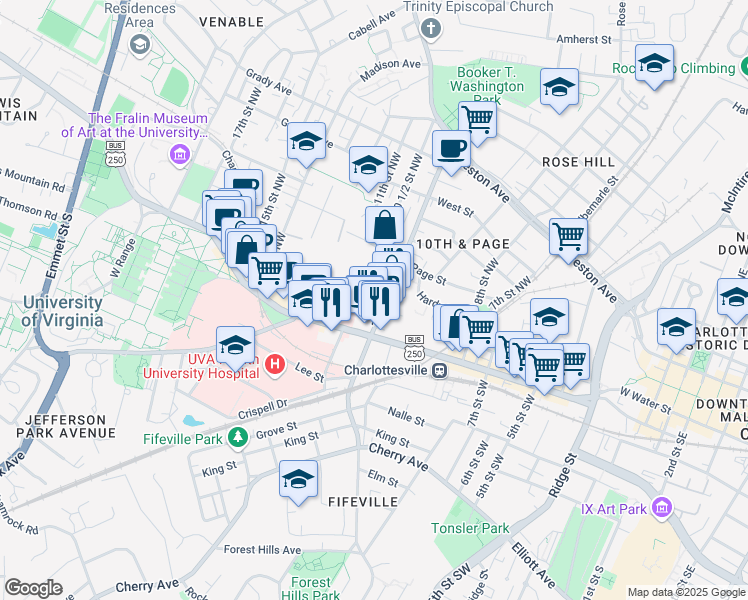
Task: Click the Nalle St street label
Action: [x=406, y=416]
